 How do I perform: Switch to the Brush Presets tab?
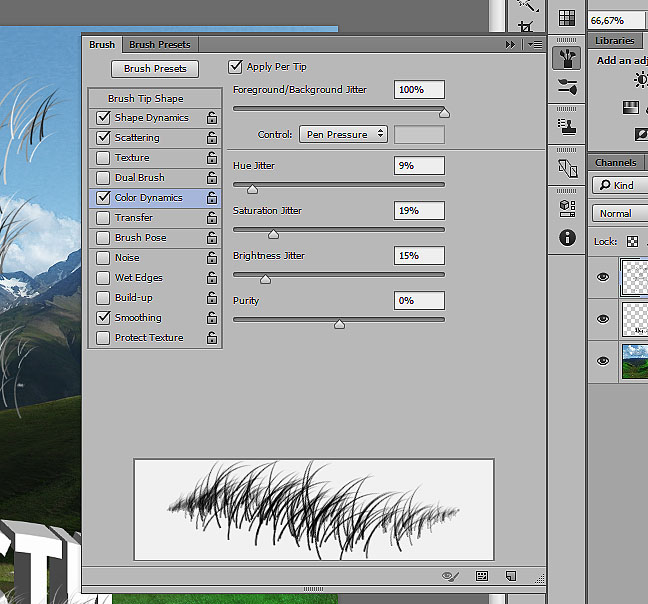pyautogui.click(x=160, y=44)
